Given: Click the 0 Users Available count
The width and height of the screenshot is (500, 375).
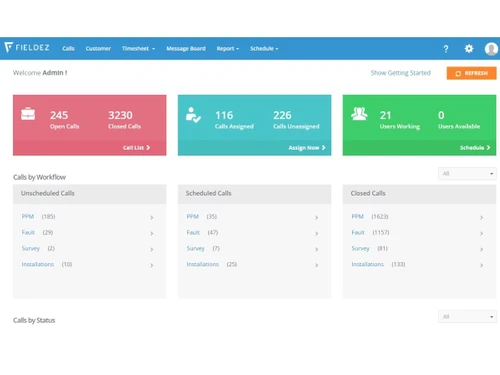Looking at the screenshot, I should (x=441, y=115).
